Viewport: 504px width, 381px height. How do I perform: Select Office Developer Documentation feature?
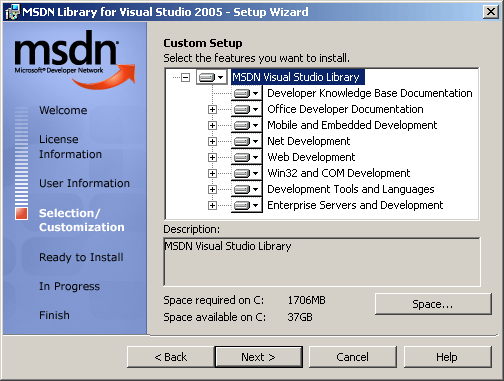coord(345,109)
